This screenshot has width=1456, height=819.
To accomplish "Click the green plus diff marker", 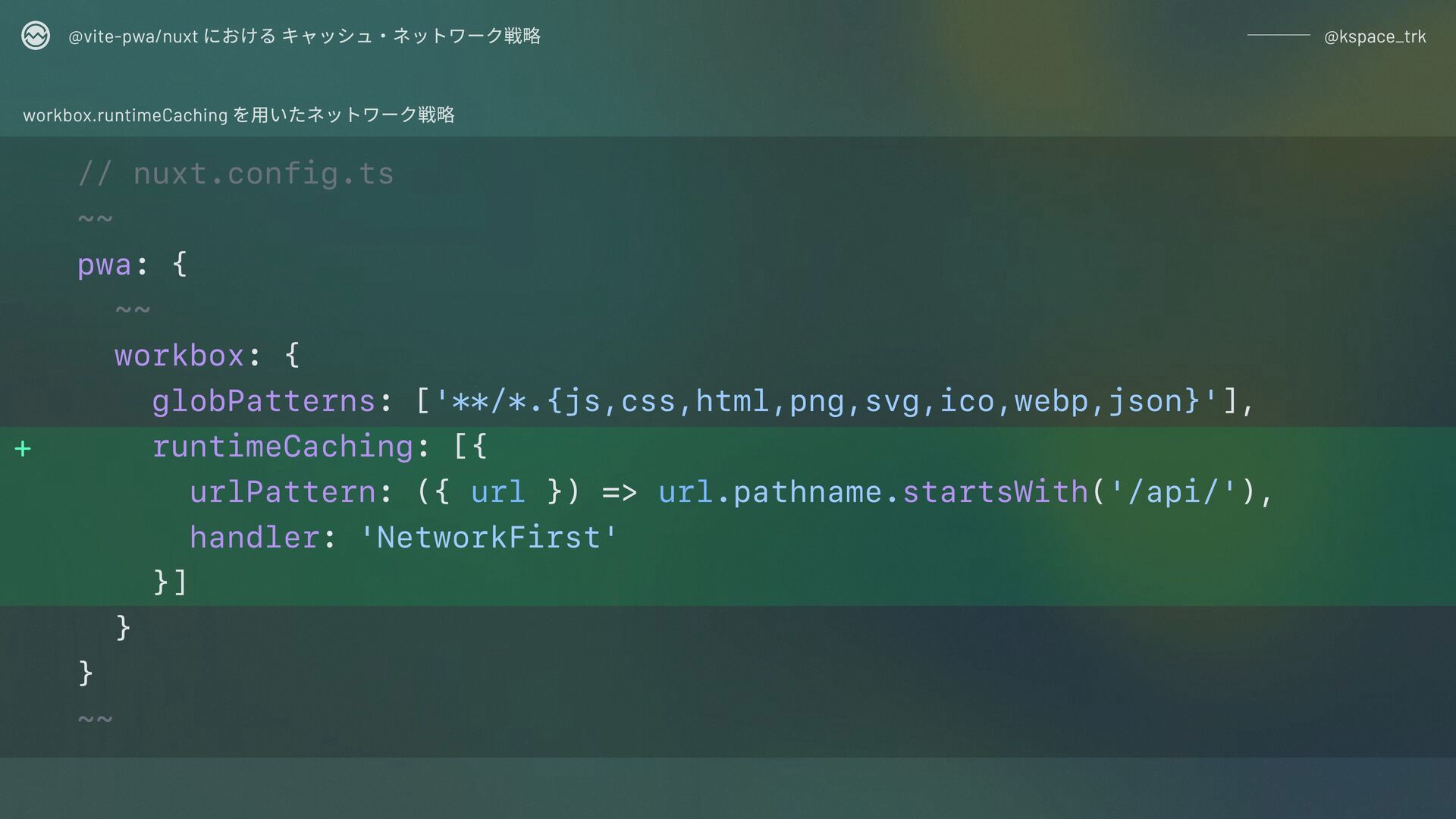I will click(x=23, y=449).
